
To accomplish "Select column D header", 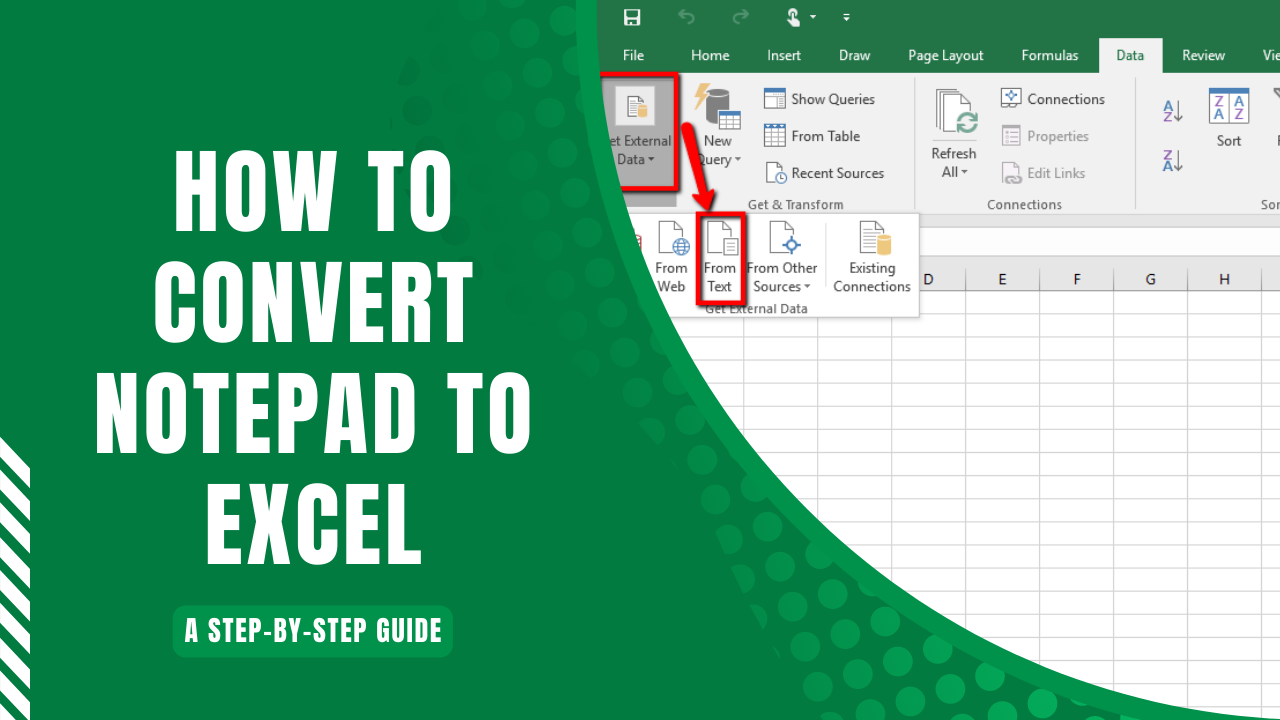I will tap(929, 280).
